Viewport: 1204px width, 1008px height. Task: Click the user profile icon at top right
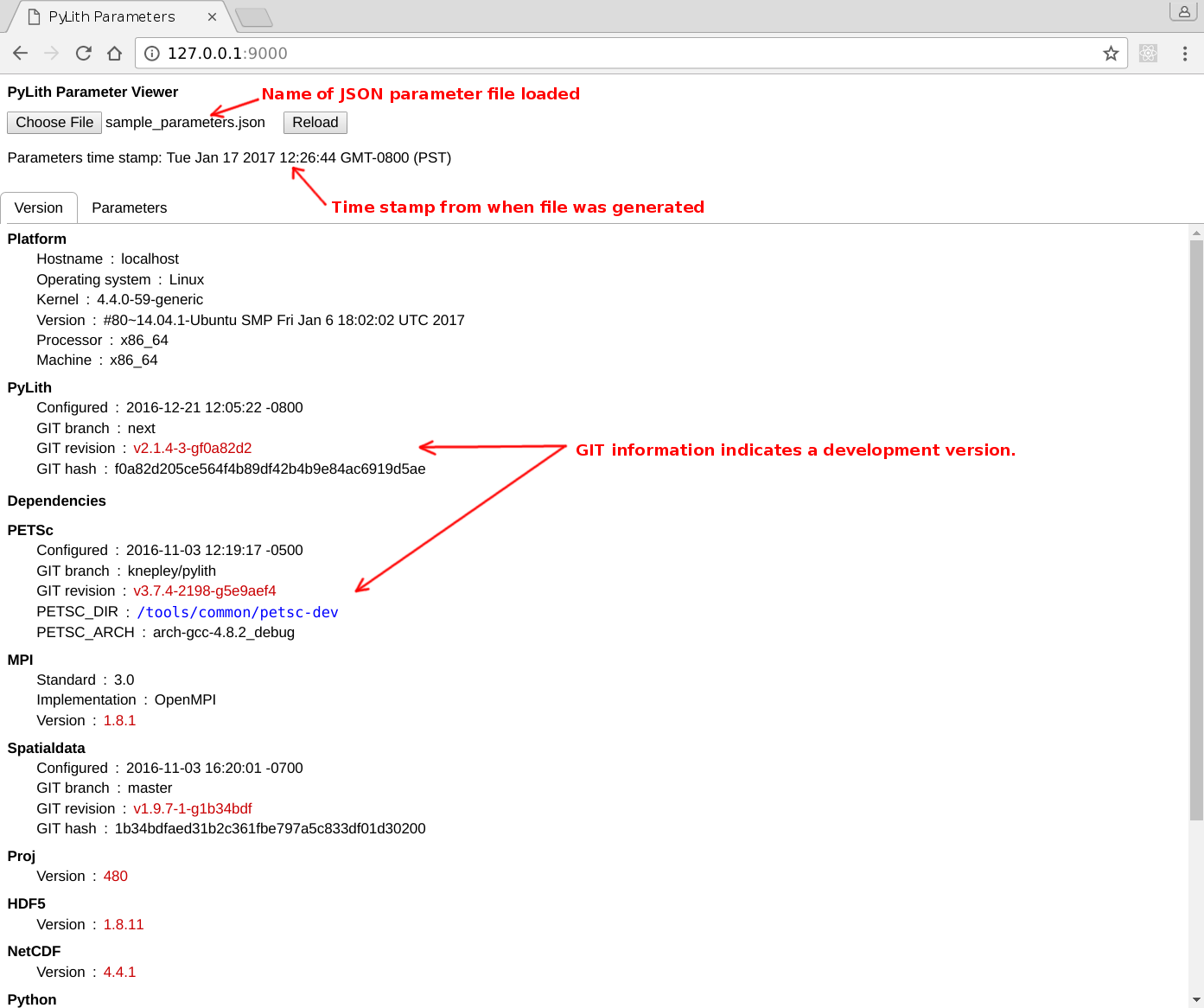[1183, 11]
